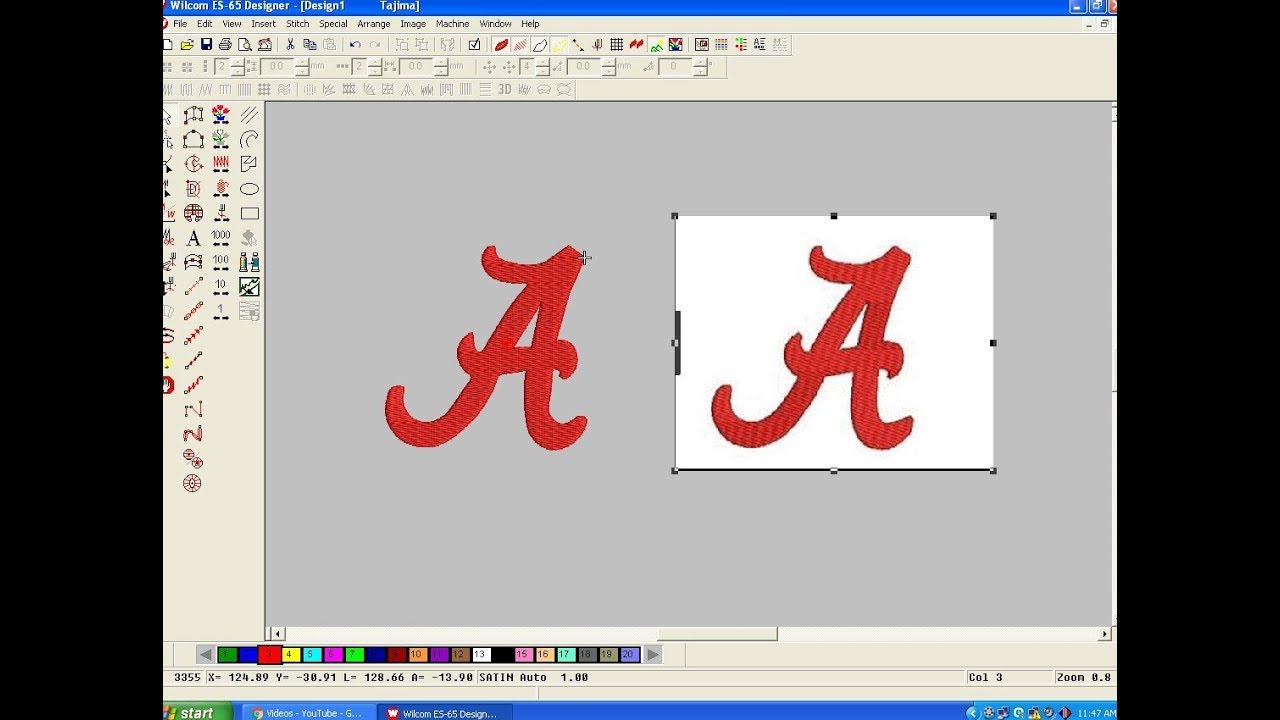Viewport: 1280px width, 720px height.
Task: Open the Special menu
Action: point(333,24)
